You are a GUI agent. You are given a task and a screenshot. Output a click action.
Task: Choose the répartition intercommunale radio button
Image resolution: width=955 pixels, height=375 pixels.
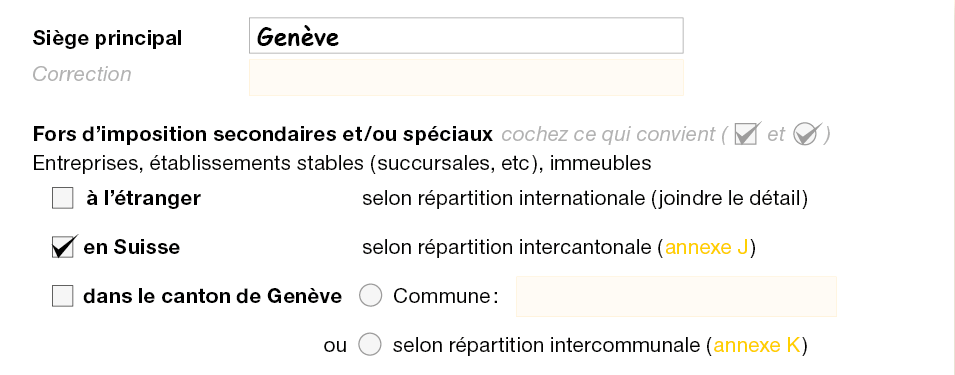click(x=370, y=345)
